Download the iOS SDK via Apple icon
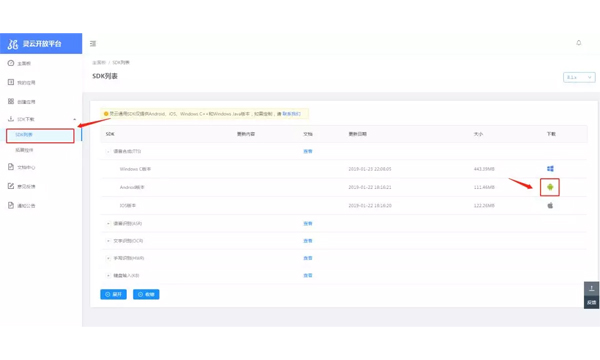 [550, 205]
